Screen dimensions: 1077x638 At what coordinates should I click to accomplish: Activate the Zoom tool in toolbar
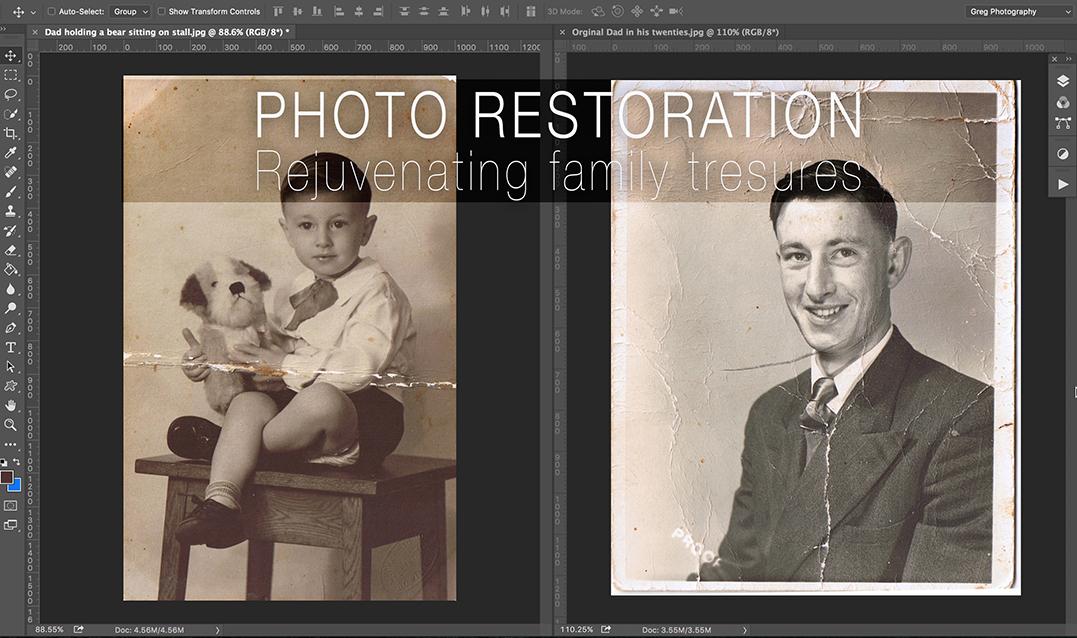coord(11,424)
